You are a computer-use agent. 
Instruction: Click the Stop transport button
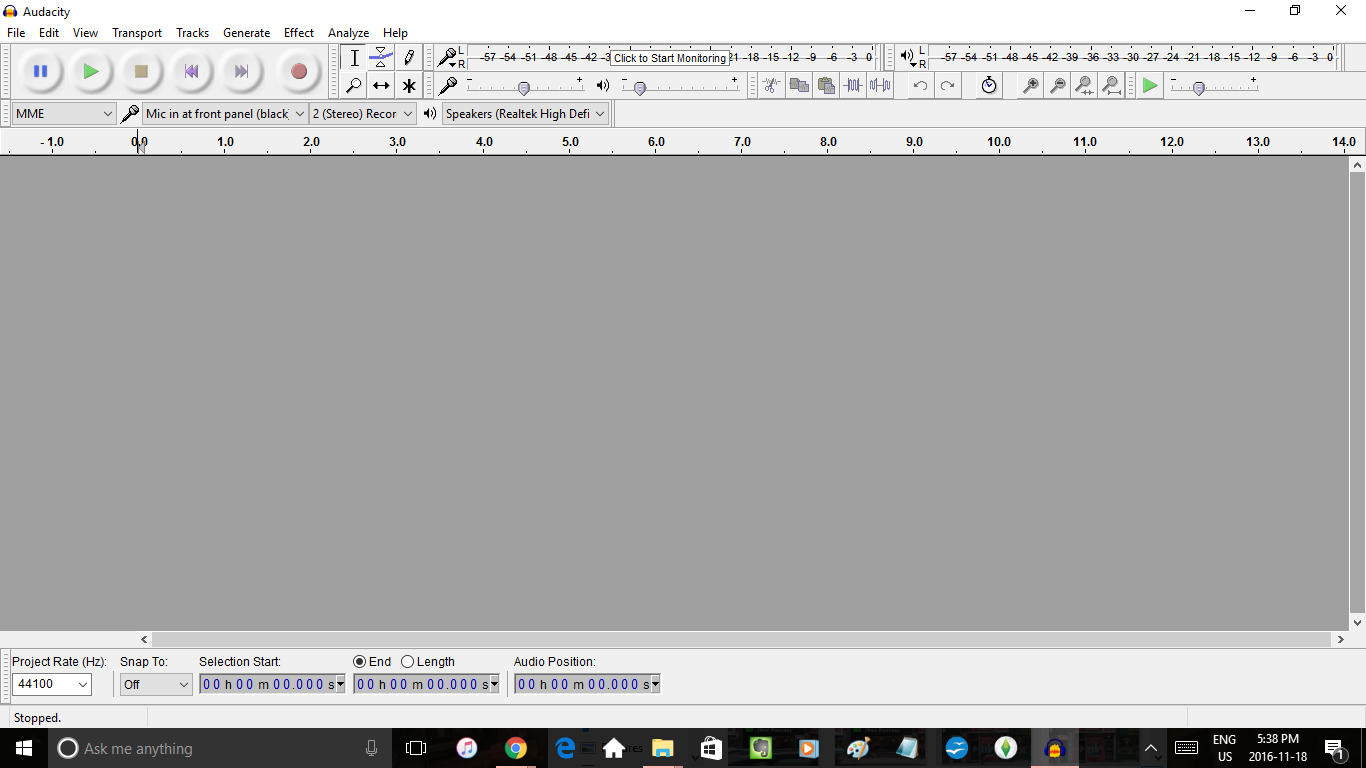[x=141, y=71]
